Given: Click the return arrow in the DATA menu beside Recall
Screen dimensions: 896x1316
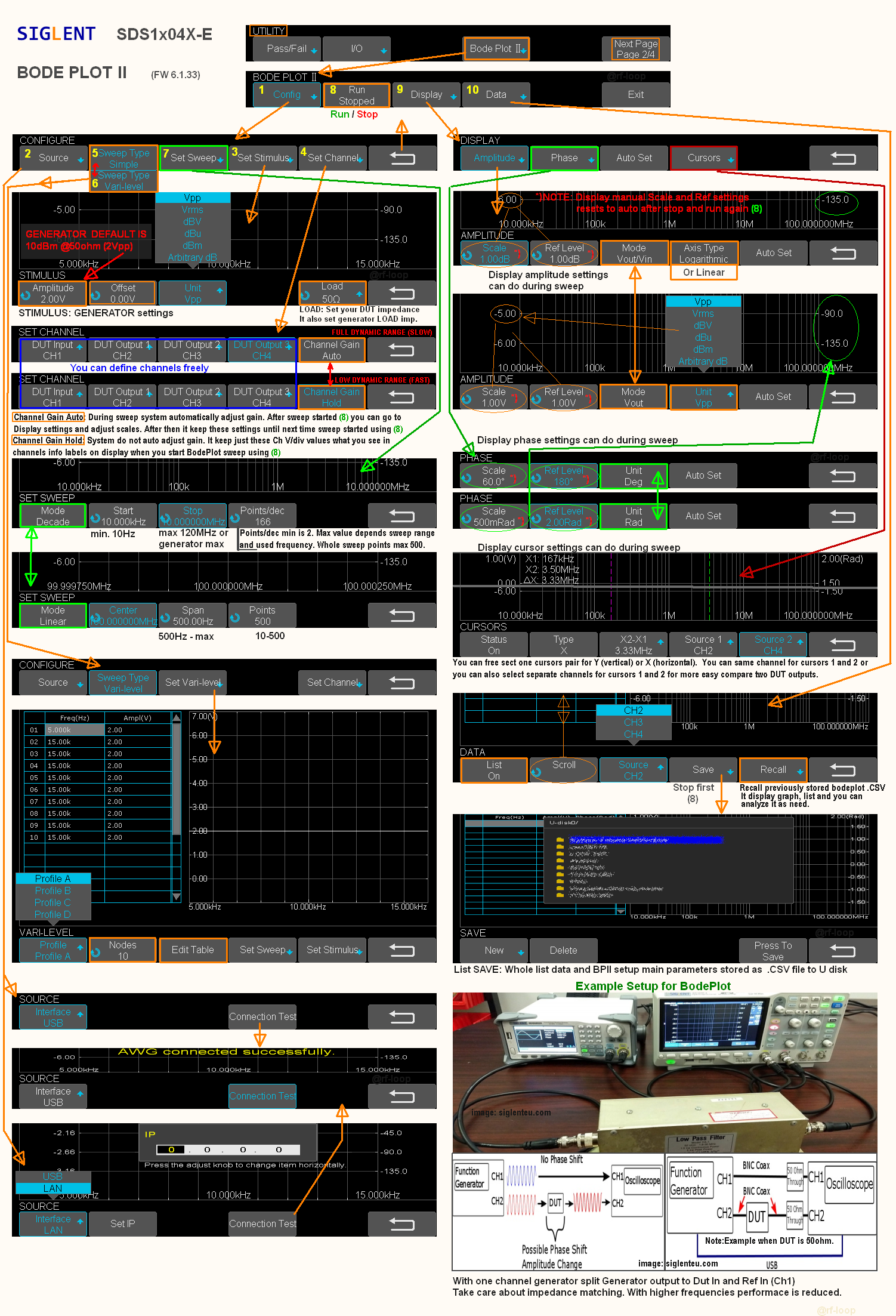Looking at the screenshot, I should click(x=843, y=770).
